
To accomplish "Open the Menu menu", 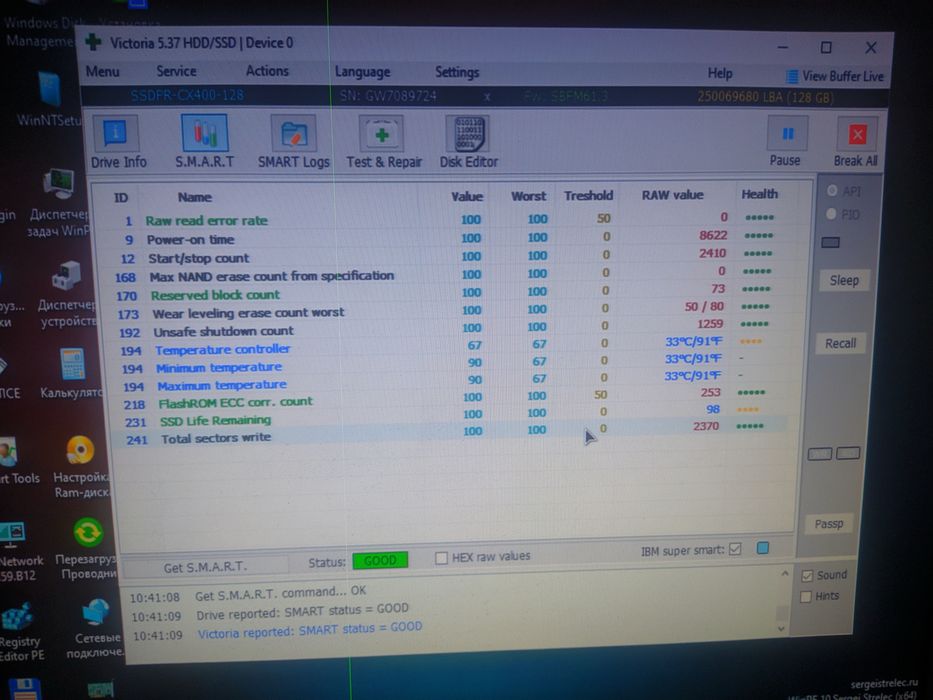I will (x=102, y=71).
